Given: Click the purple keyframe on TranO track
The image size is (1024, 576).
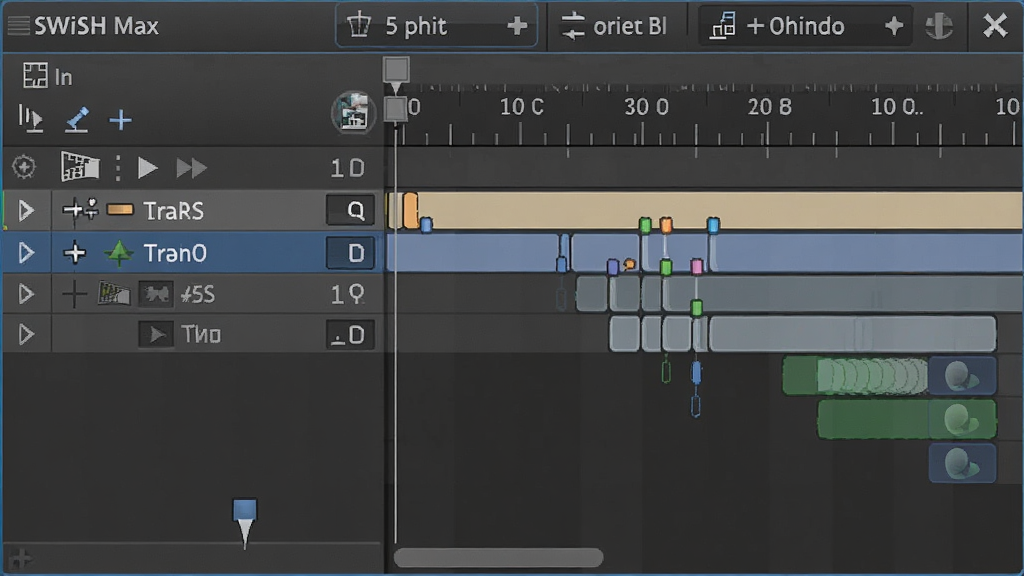Looking at the screenshot, I should pyautogui.click(x=613, y=266).
